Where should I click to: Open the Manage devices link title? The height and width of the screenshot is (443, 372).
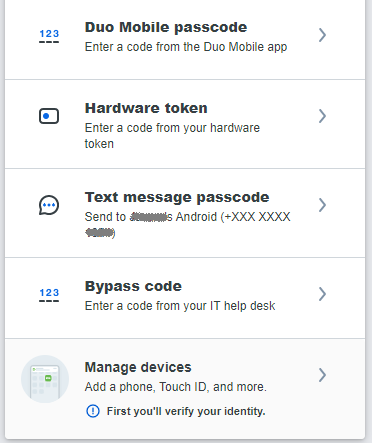[138, 367]
